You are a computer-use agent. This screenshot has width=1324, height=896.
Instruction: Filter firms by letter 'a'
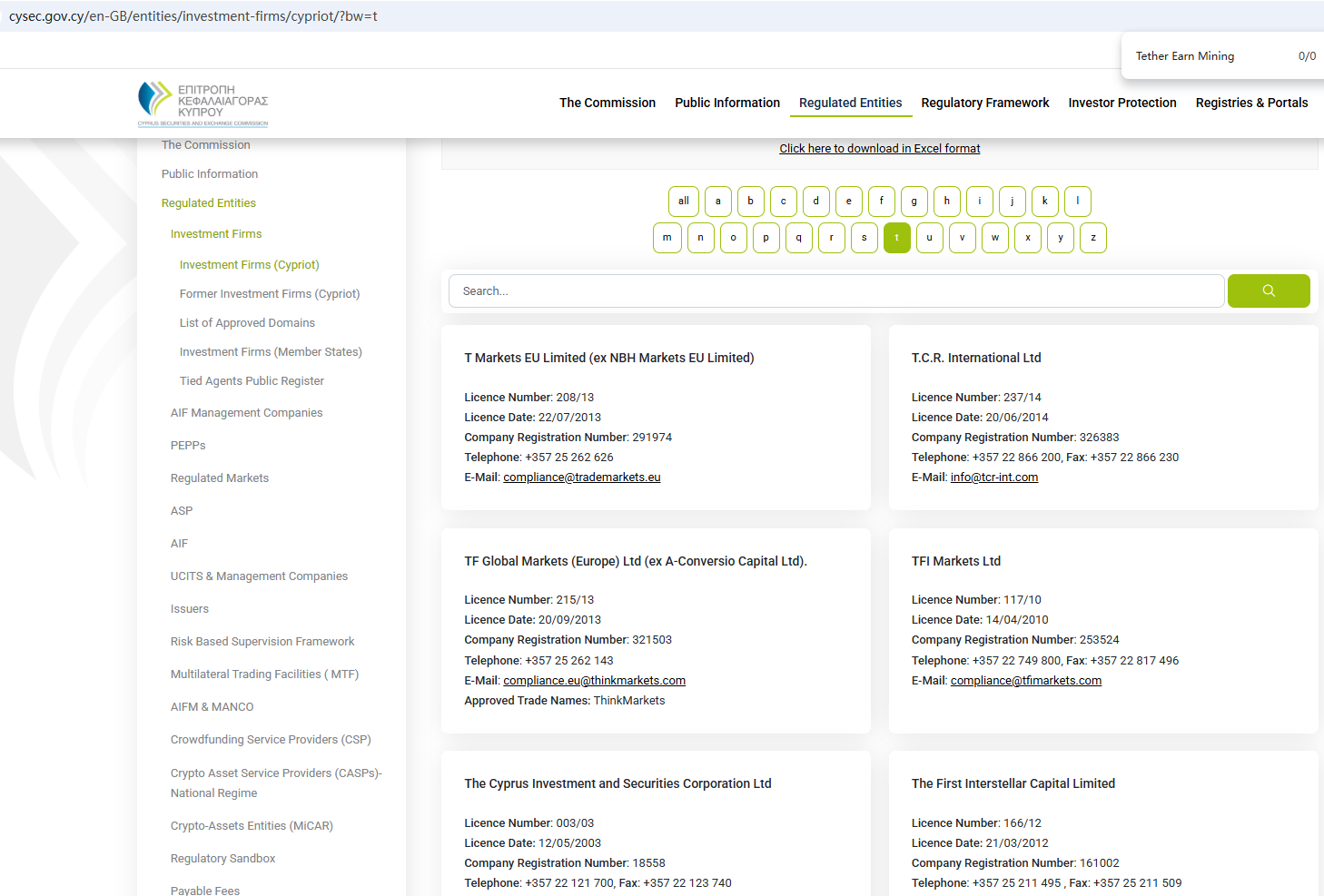[717, 202]
